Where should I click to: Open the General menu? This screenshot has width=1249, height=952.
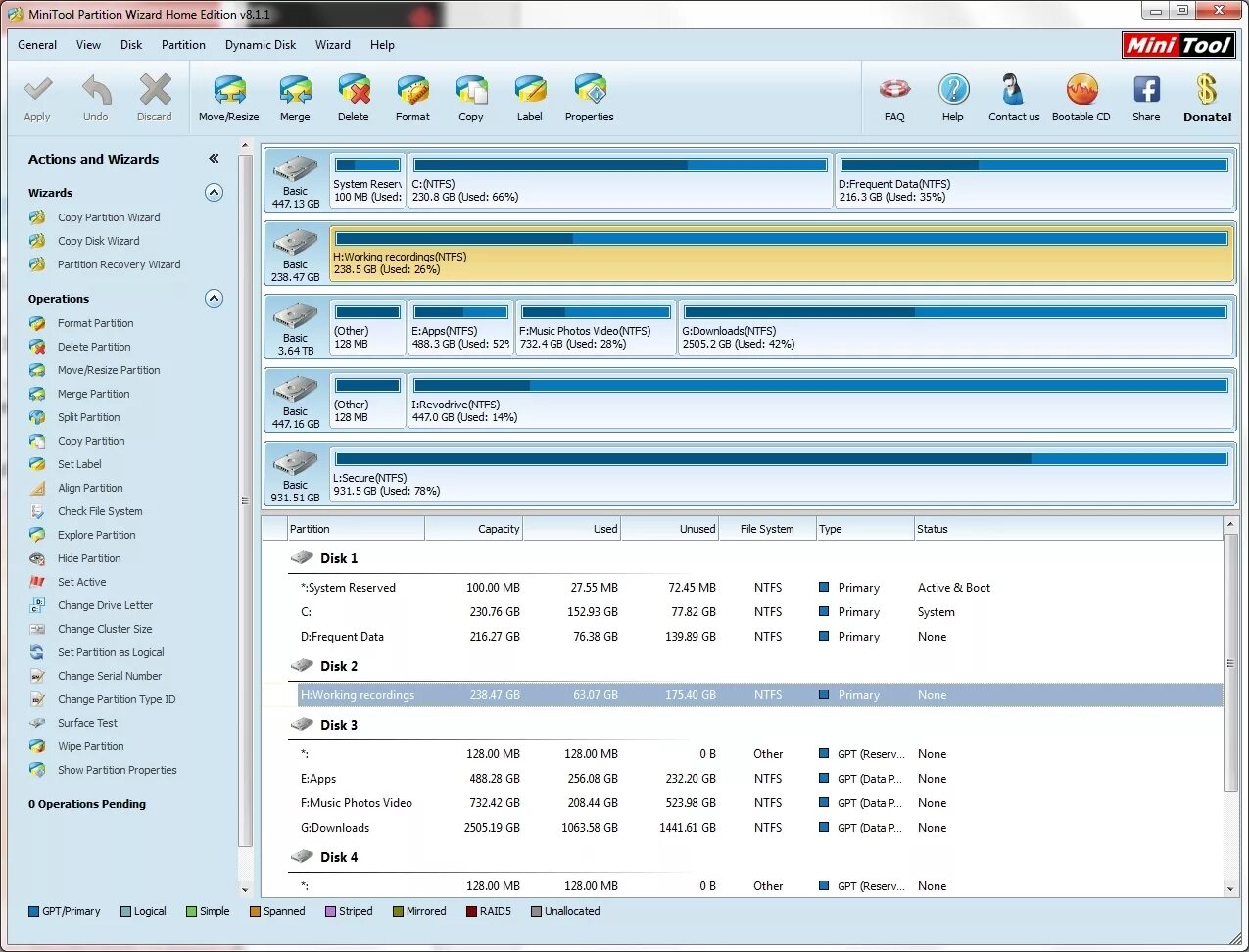(37, 45)
